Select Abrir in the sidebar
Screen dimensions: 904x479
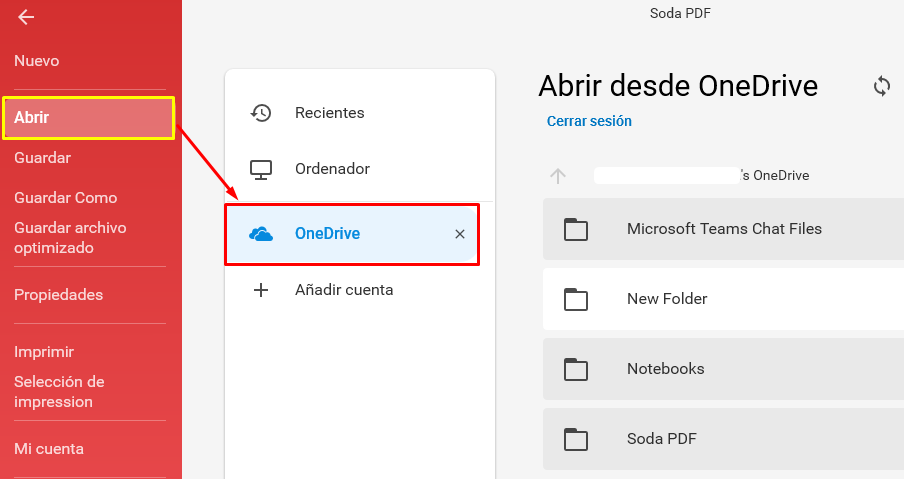click(x=88, y=118)
